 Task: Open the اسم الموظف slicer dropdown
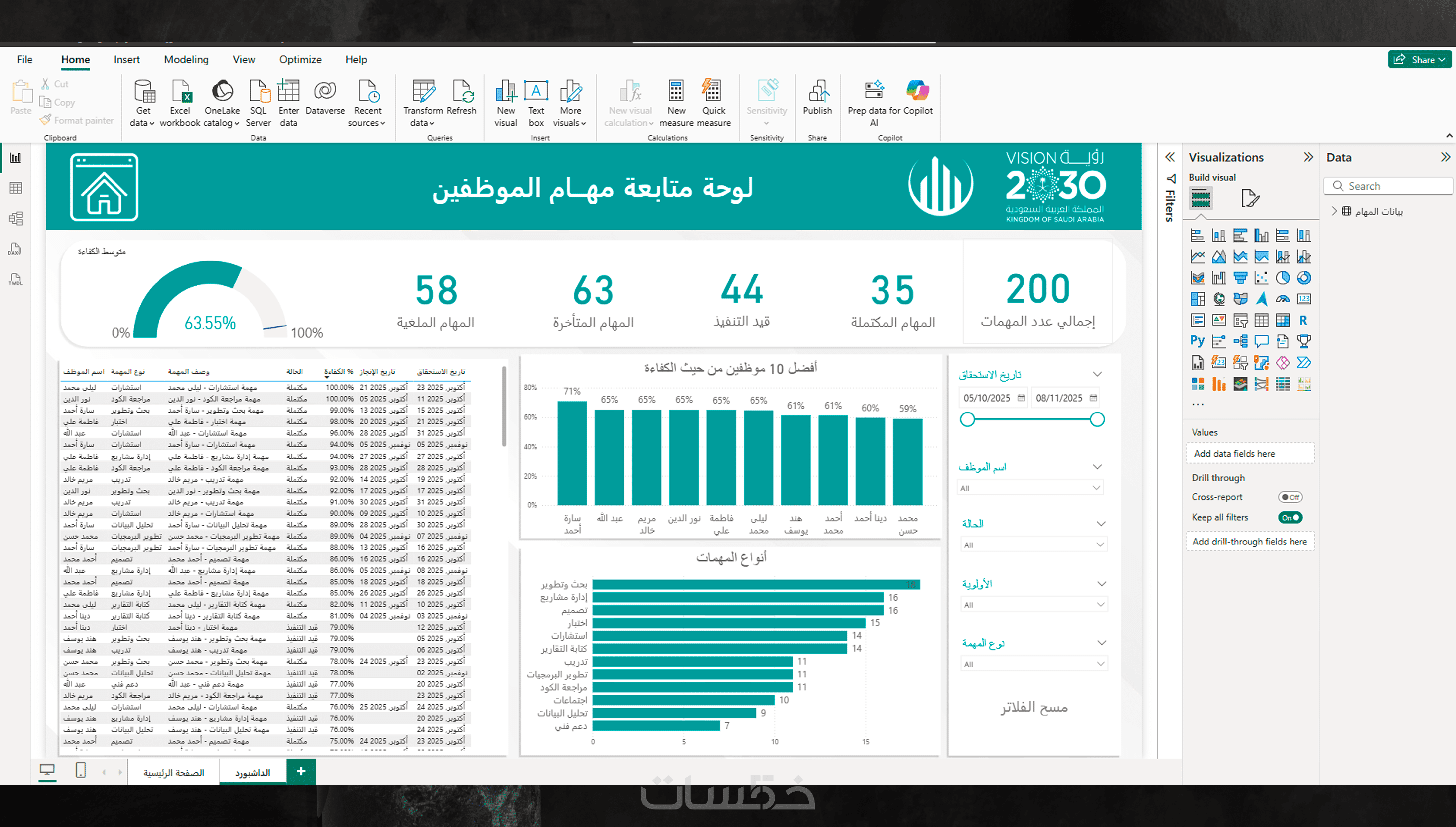(x=1030, y=488)
